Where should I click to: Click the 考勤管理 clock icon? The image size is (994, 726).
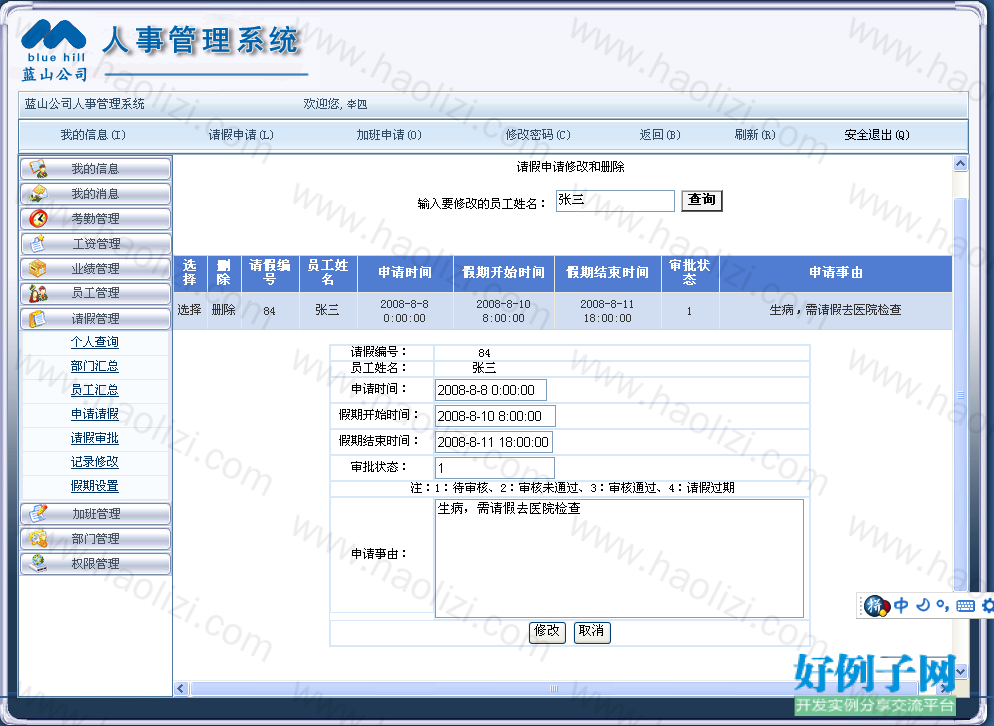click(38, 218)
